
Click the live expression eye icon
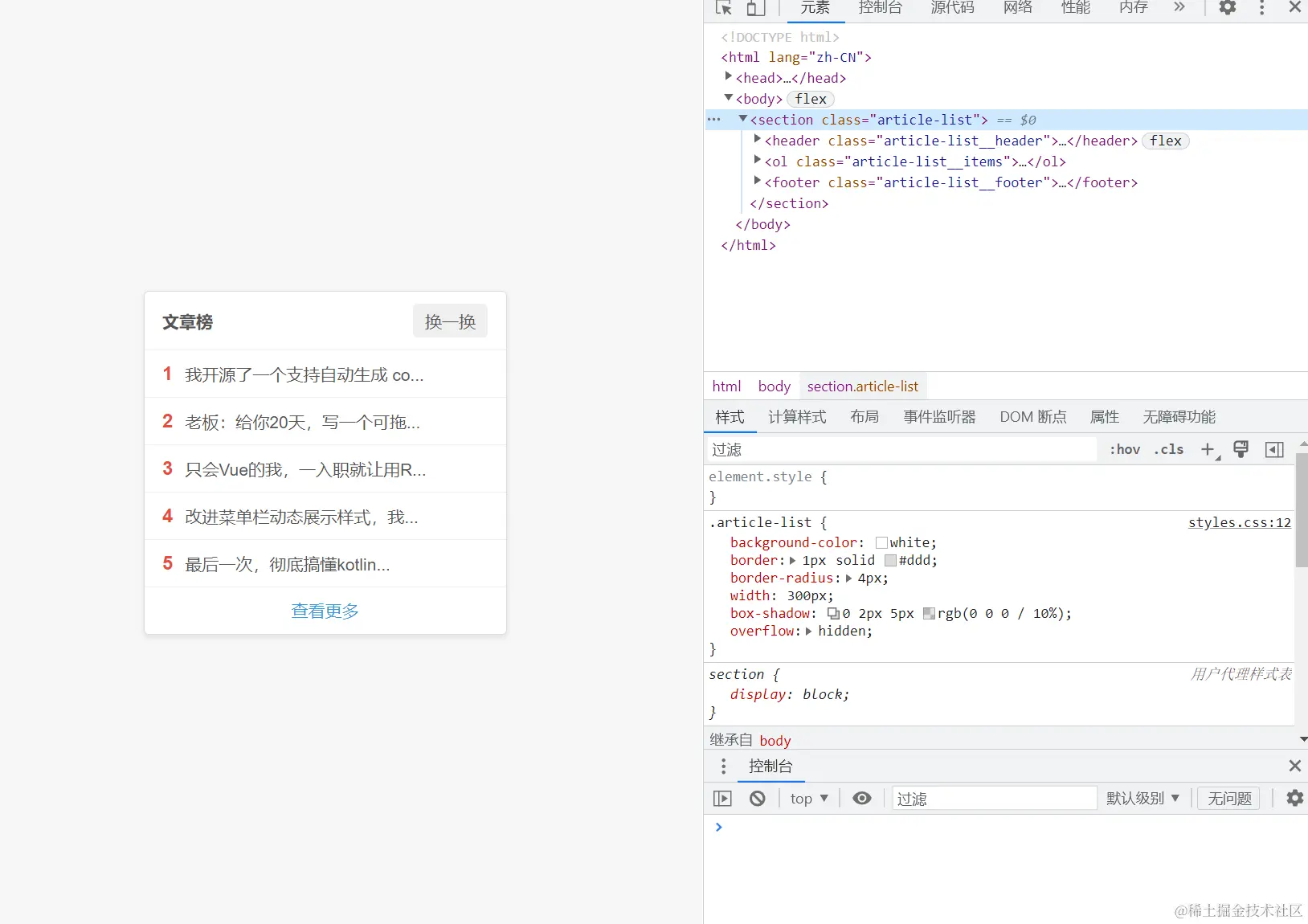[861, 799]
